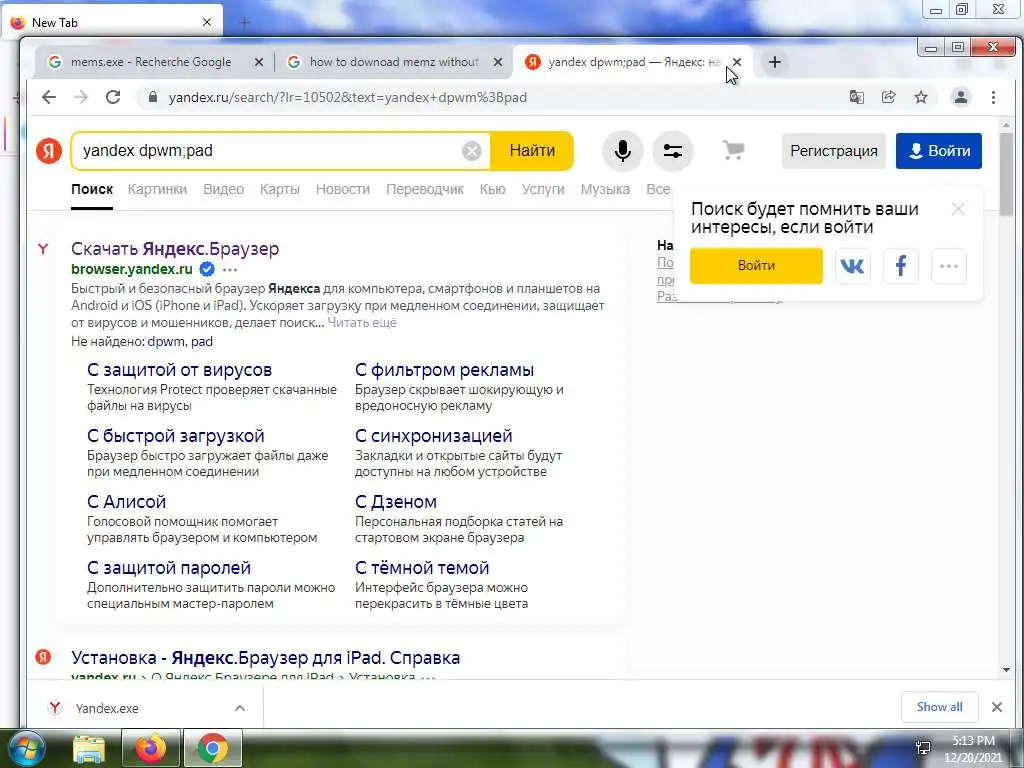Open the Услуги tab
The image size is (1024, 768).
click(x=543, y=189)
